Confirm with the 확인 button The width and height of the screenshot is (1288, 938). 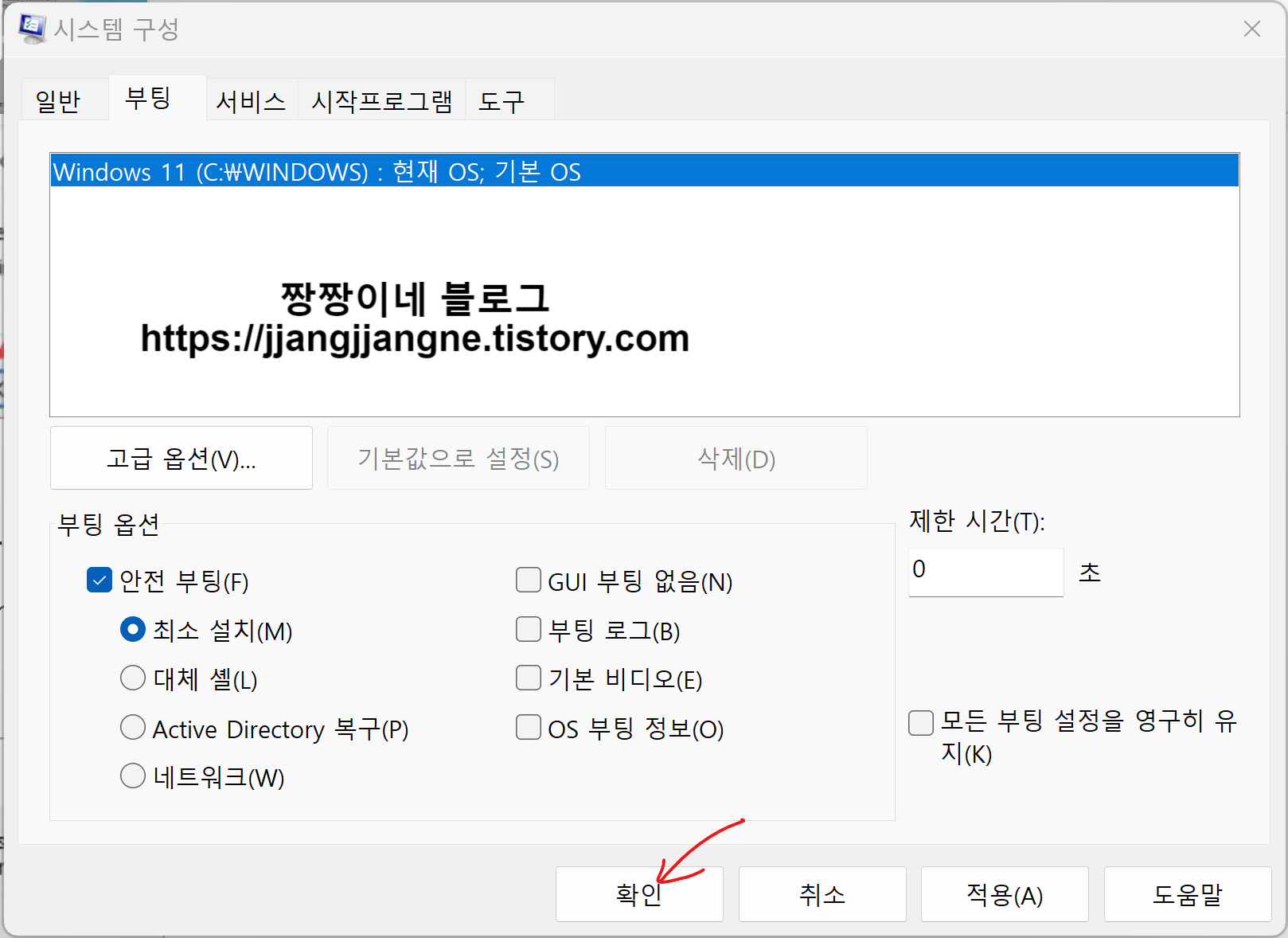coord(639,894)
